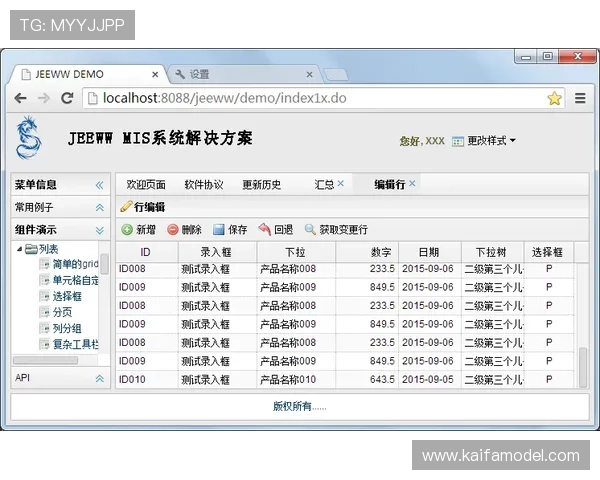Click the 获取变更行 magnifier icon
Screen dimensions: 600x480
coord(310,230)
